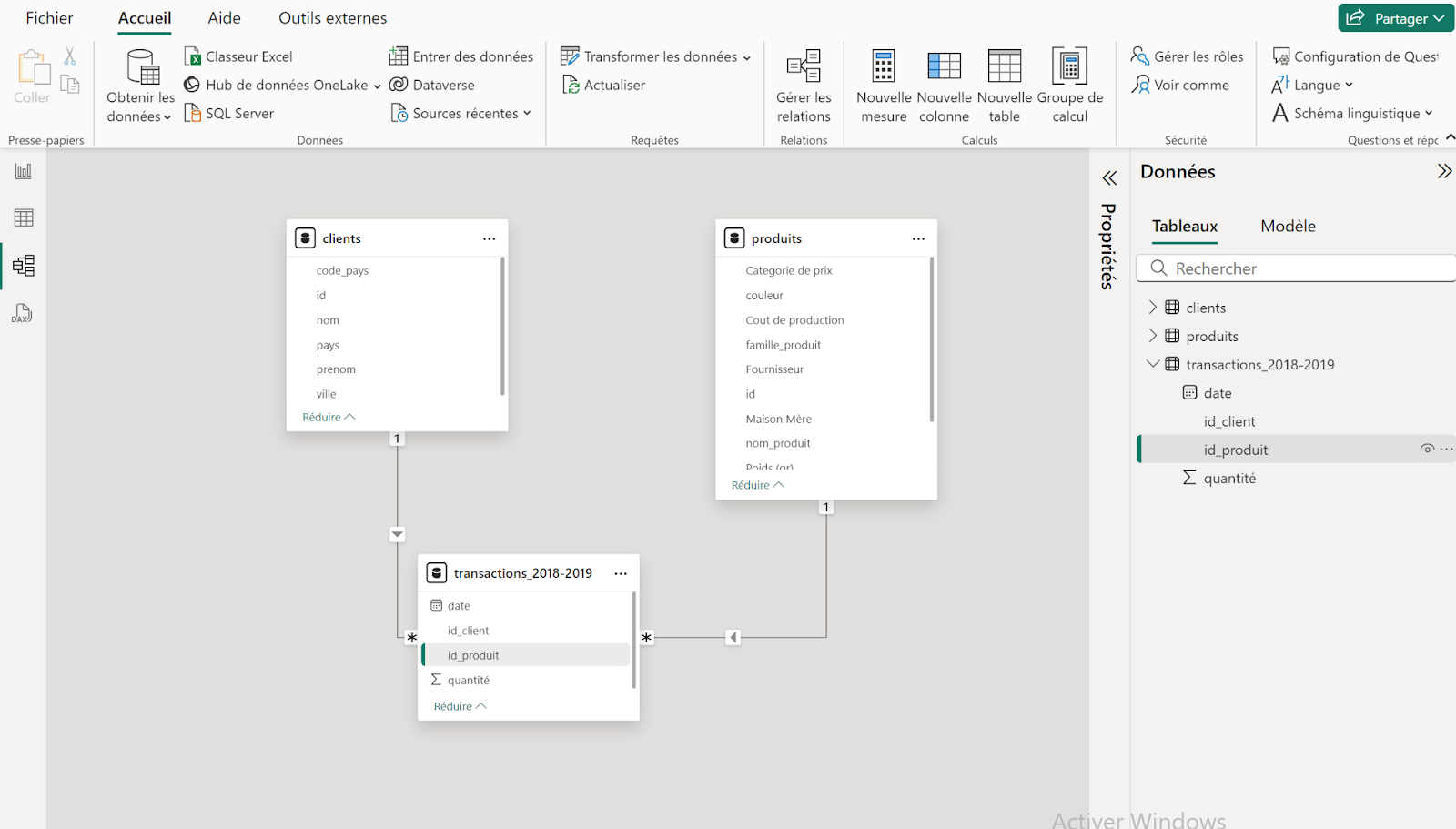
Task: Select date field in Données pane
Action: coord(1218,393)
